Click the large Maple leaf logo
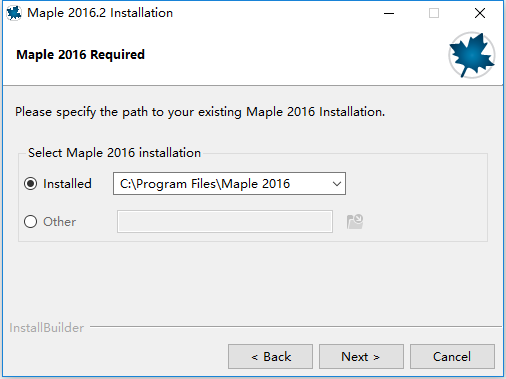 click(471, 55)
